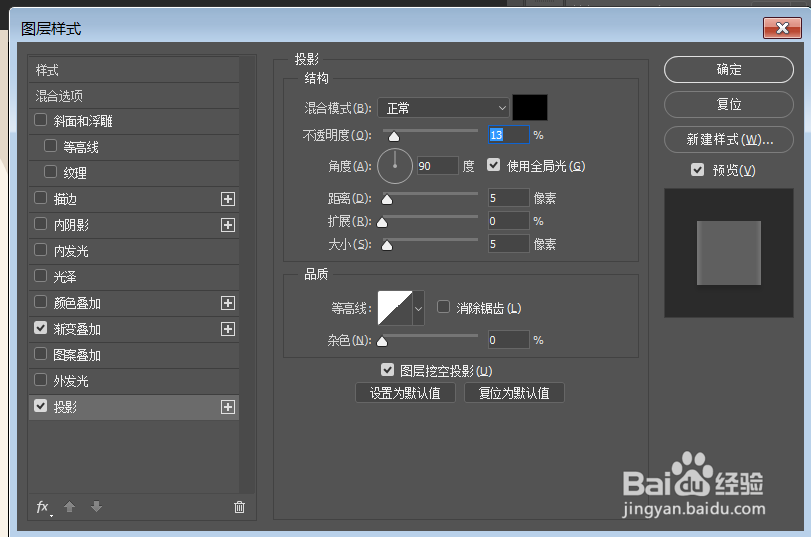Add another 描边 effect with plus icon
Viewport: 811px width, 537px height.
coord(228,199)
